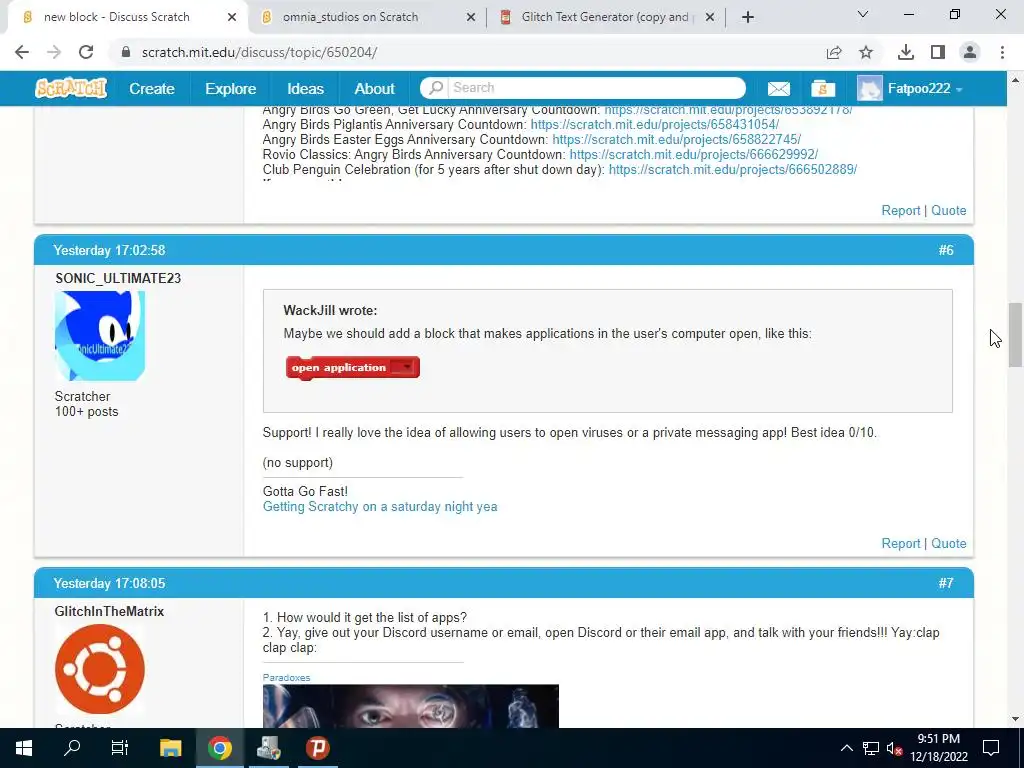Image resolution: width=1024 pixels, height=768 pixels.
Task: Click the red open application block
Action: coord(353,368)
